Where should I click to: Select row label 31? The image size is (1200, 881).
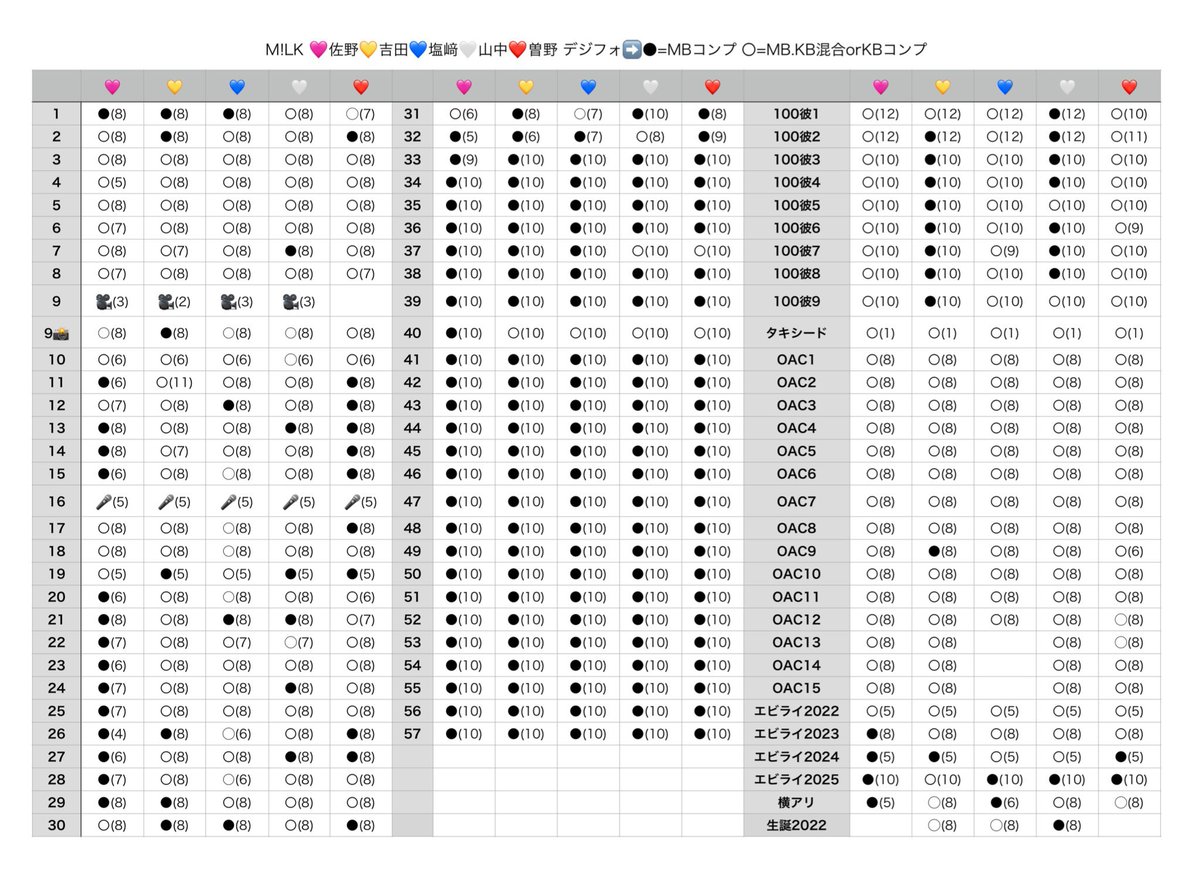[412, 114]
